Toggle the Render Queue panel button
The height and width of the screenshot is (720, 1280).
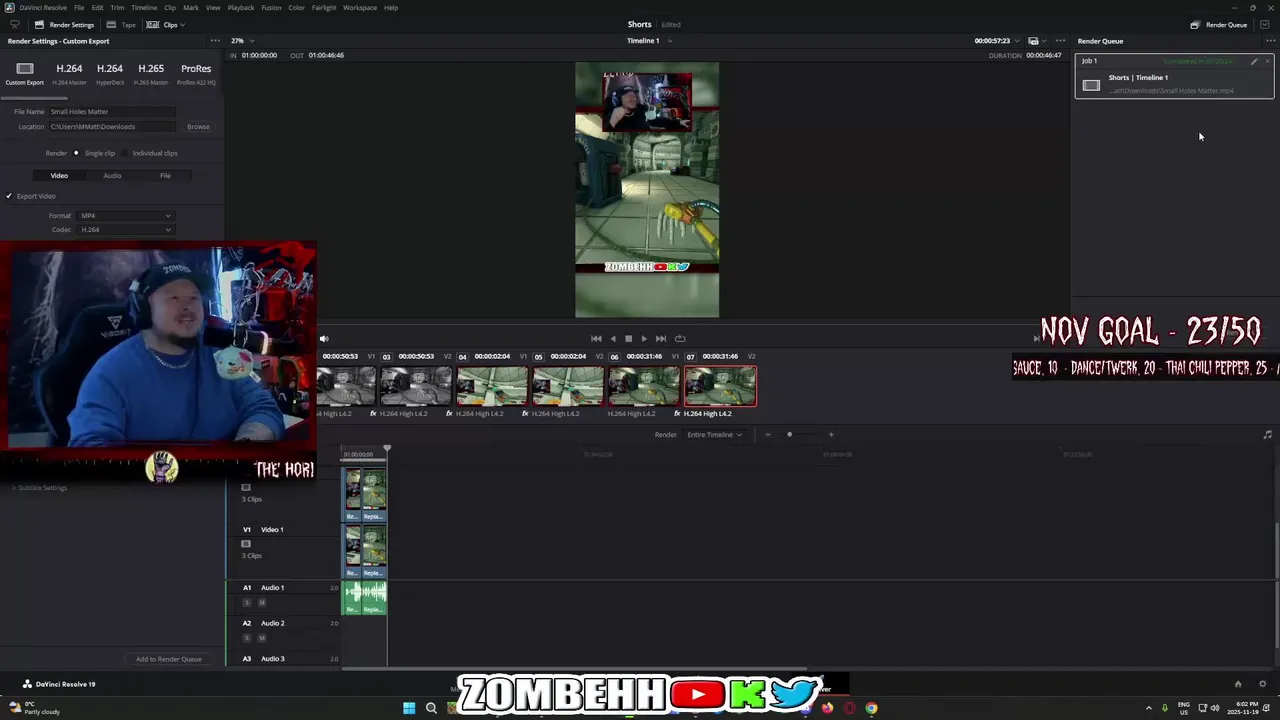click(x=1219, y=24)
